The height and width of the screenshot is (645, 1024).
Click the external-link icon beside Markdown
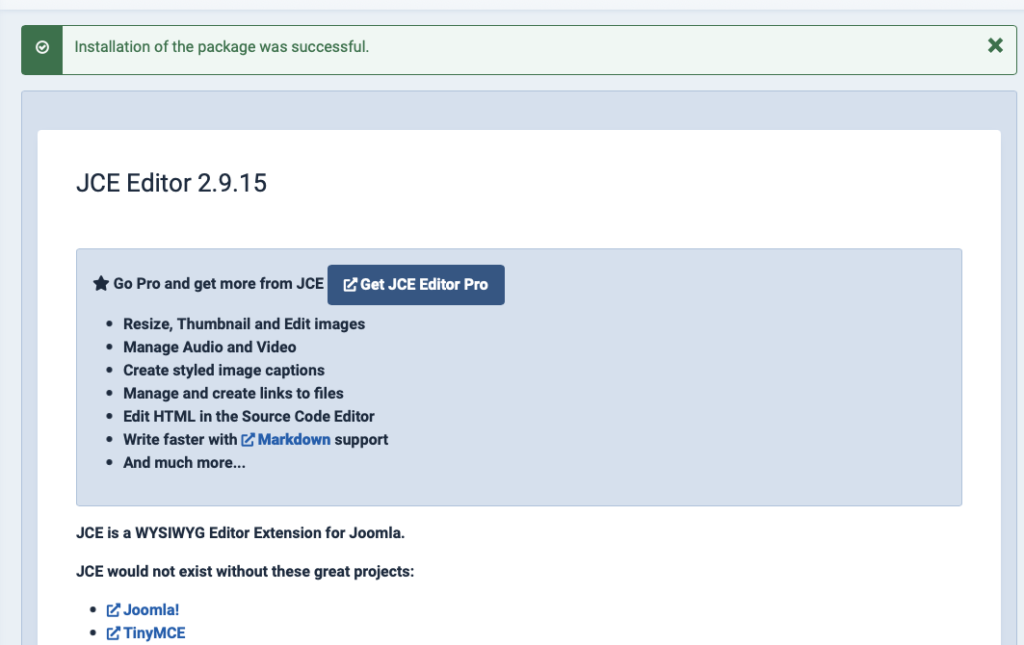250,439
